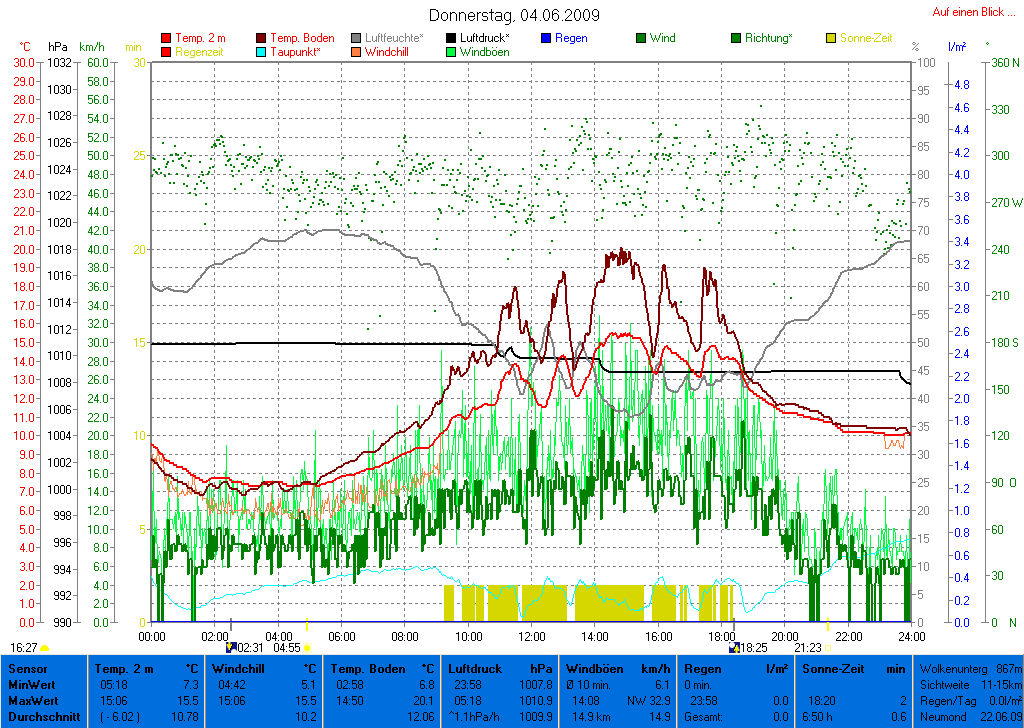
Task: Click the red Temp. 2 m legend swatch
Action: (x=166, y=38)
